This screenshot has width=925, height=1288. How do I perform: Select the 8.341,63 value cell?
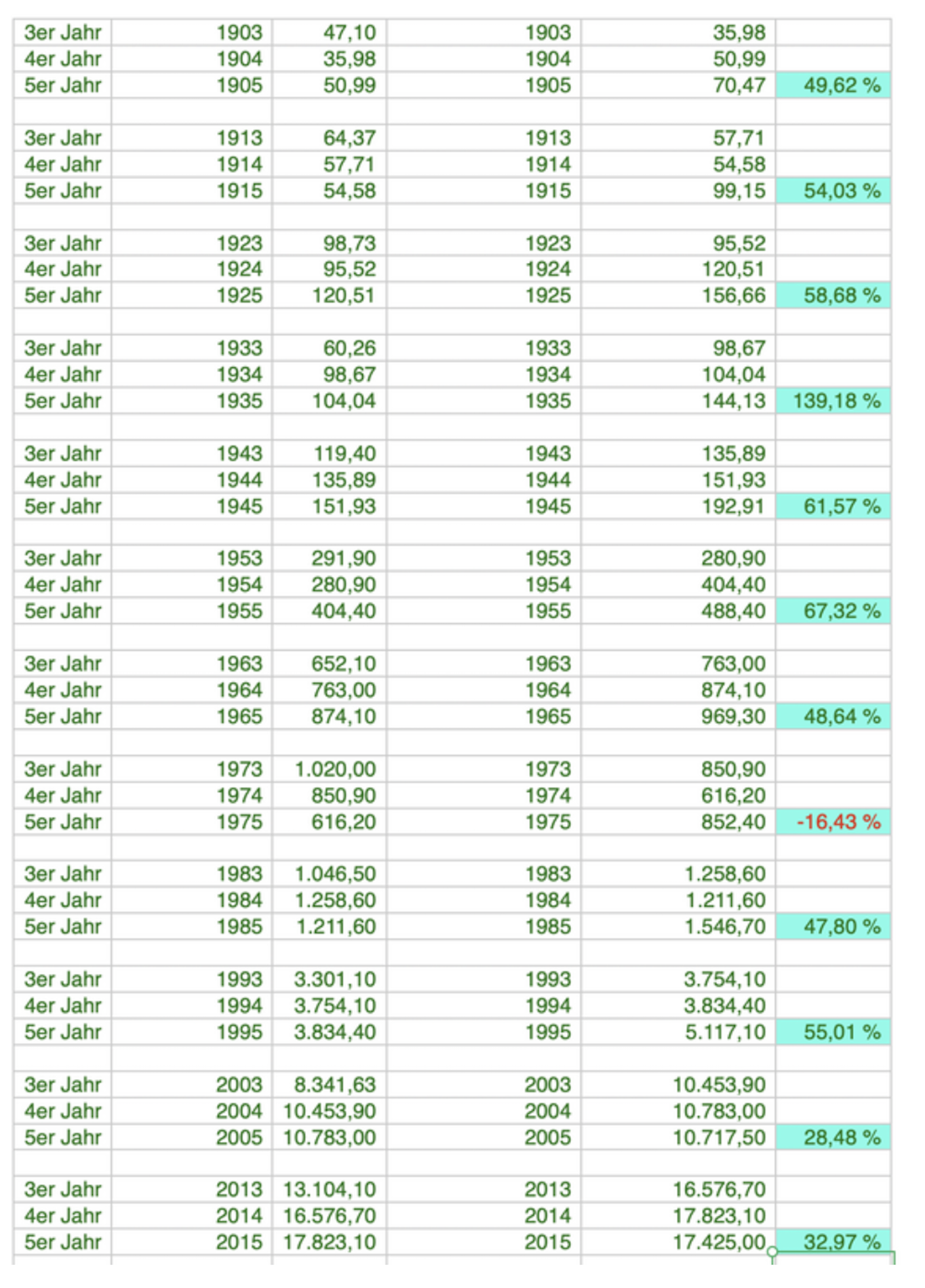(x=330, y=1084)
